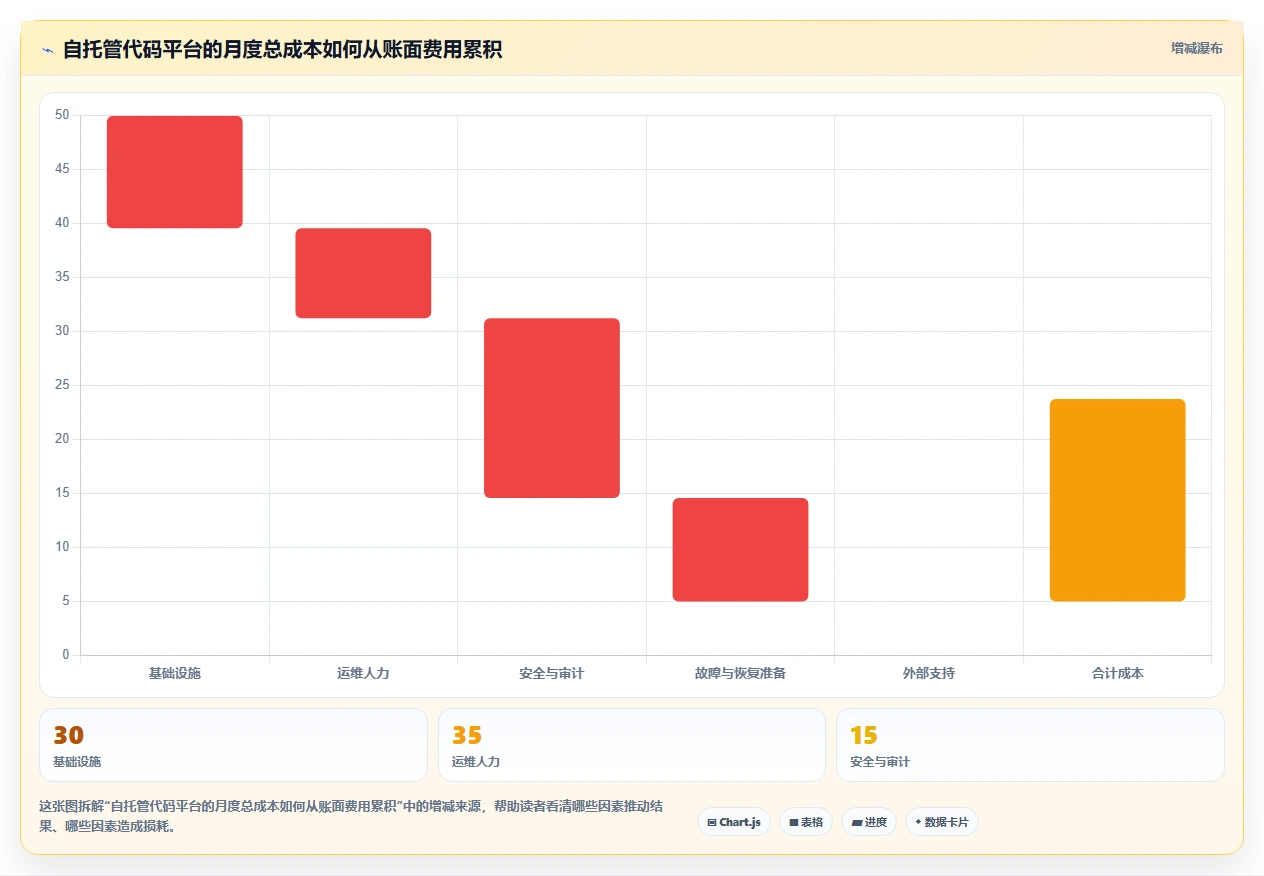Viewport: 1264px width, 876px height.
Task: Click the Chart.js tag
Action: pos(734,822)
